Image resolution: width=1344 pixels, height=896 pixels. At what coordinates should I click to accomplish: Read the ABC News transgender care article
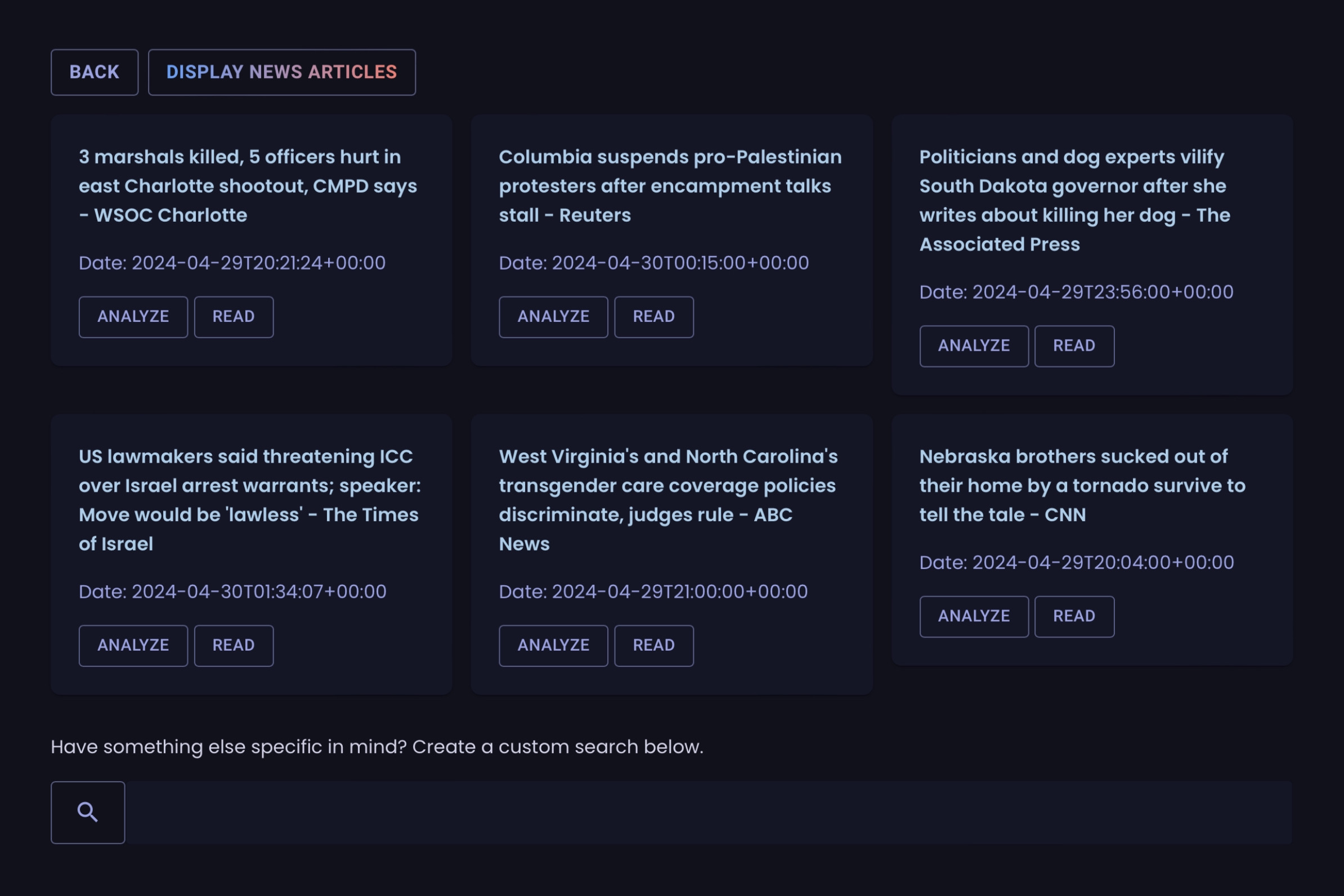653,645
